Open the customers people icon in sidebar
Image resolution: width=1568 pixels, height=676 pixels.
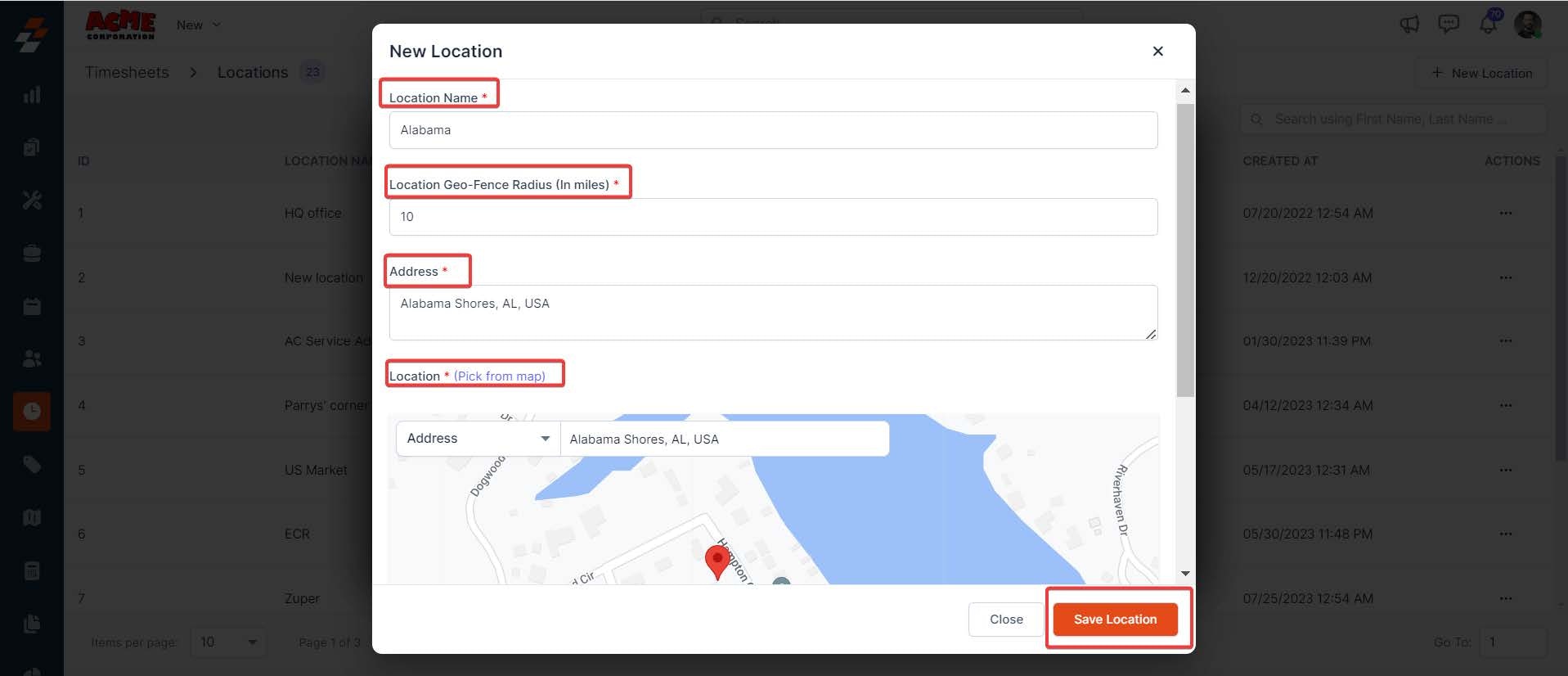pyautogui.click(x=32, y=358)
